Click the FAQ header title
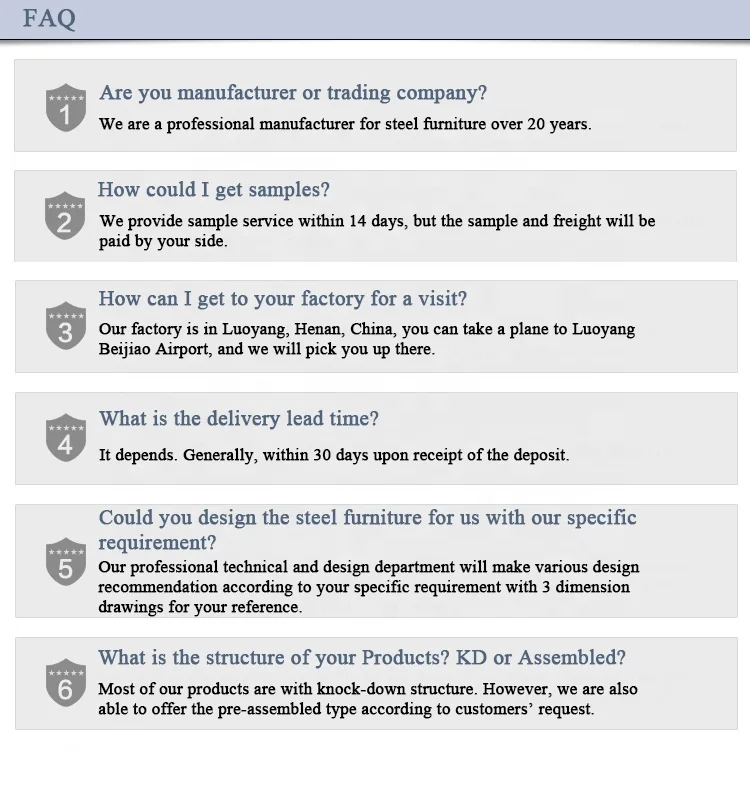 click(x=49, y=18)
